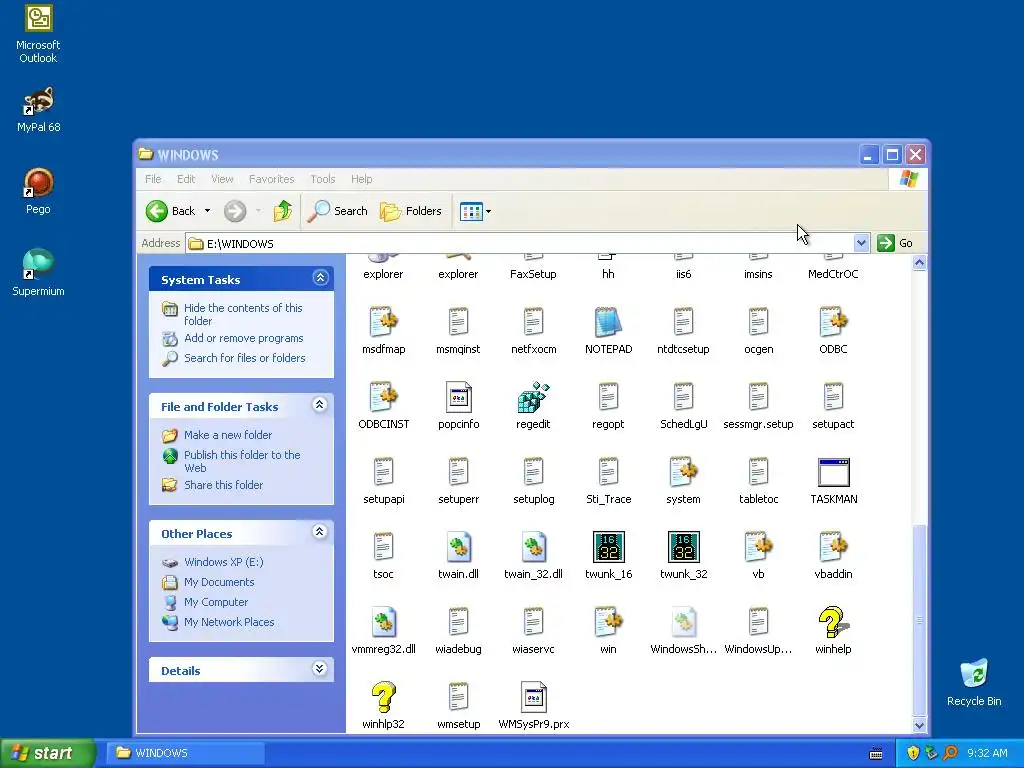Expand the Address bar dropdown list

[x=861, y=243]
